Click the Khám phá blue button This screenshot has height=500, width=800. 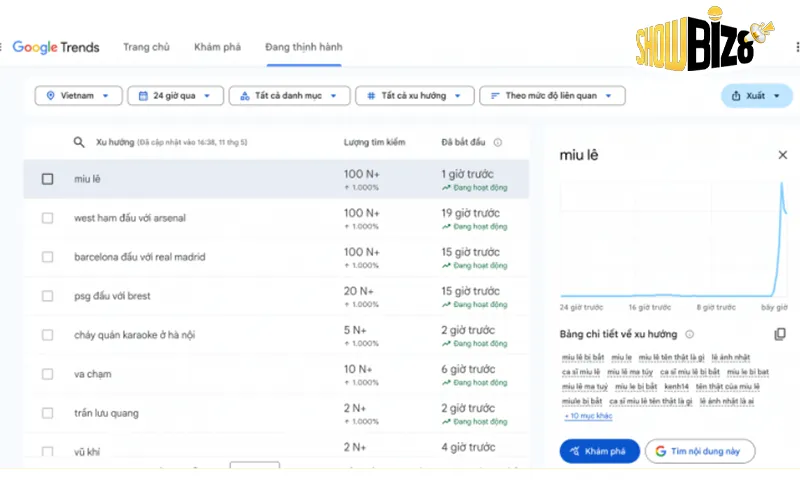(x=599, y=451)
